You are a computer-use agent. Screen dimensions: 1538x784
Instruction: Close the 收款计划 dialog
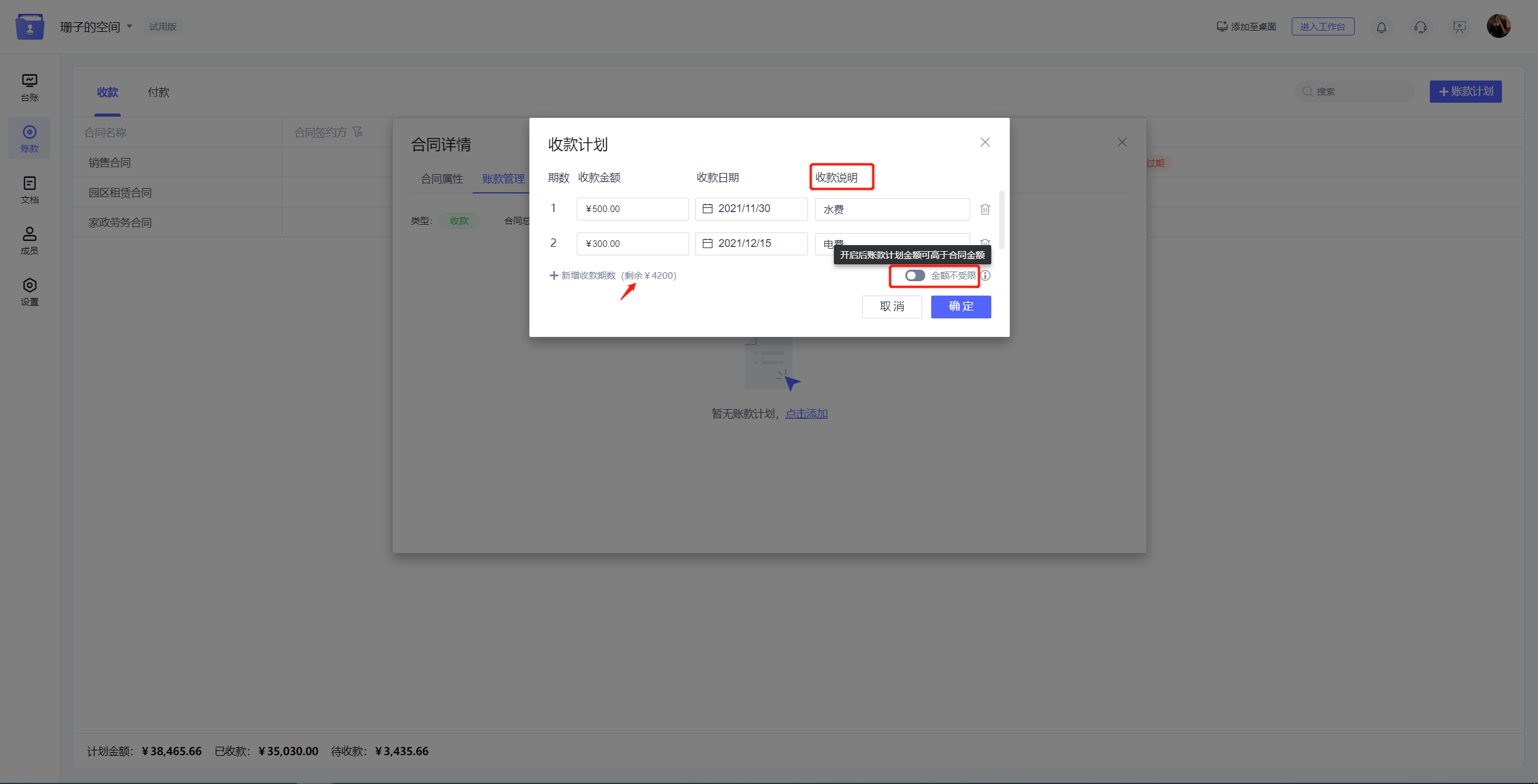(x=985, y=142)
